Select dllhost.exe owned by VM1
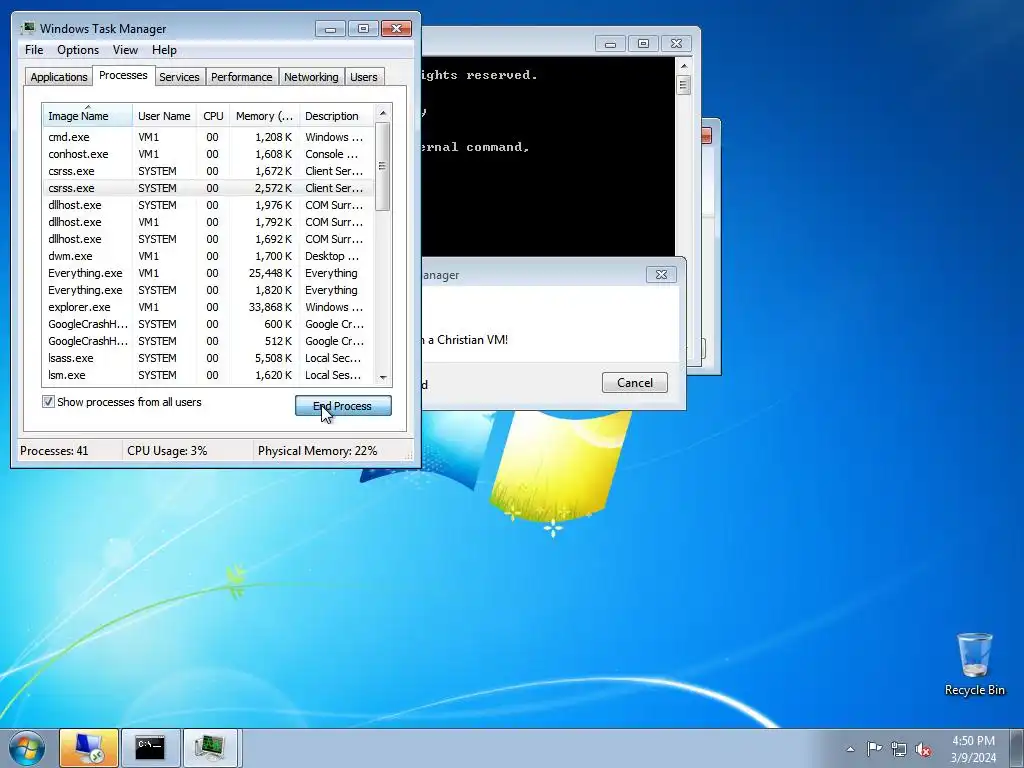This screenshot has width=1024, height=768. pos(209,222)
